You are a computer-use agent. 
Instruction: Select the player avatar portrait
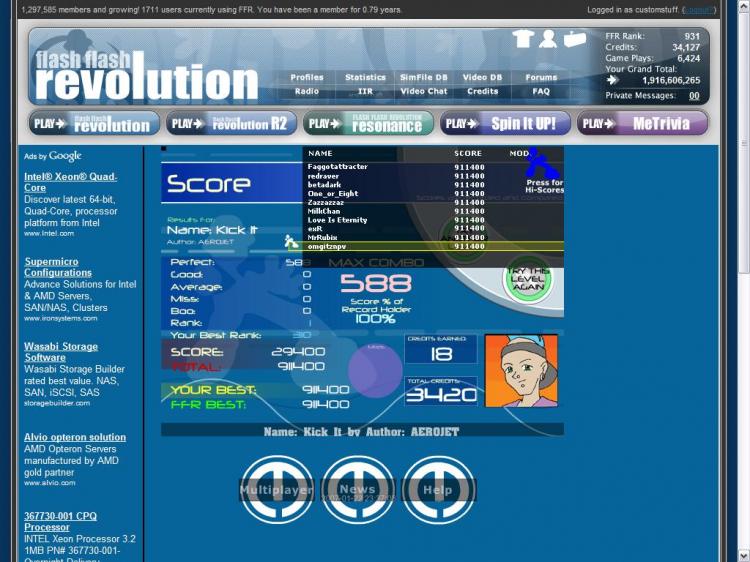[x=521, y=370]
